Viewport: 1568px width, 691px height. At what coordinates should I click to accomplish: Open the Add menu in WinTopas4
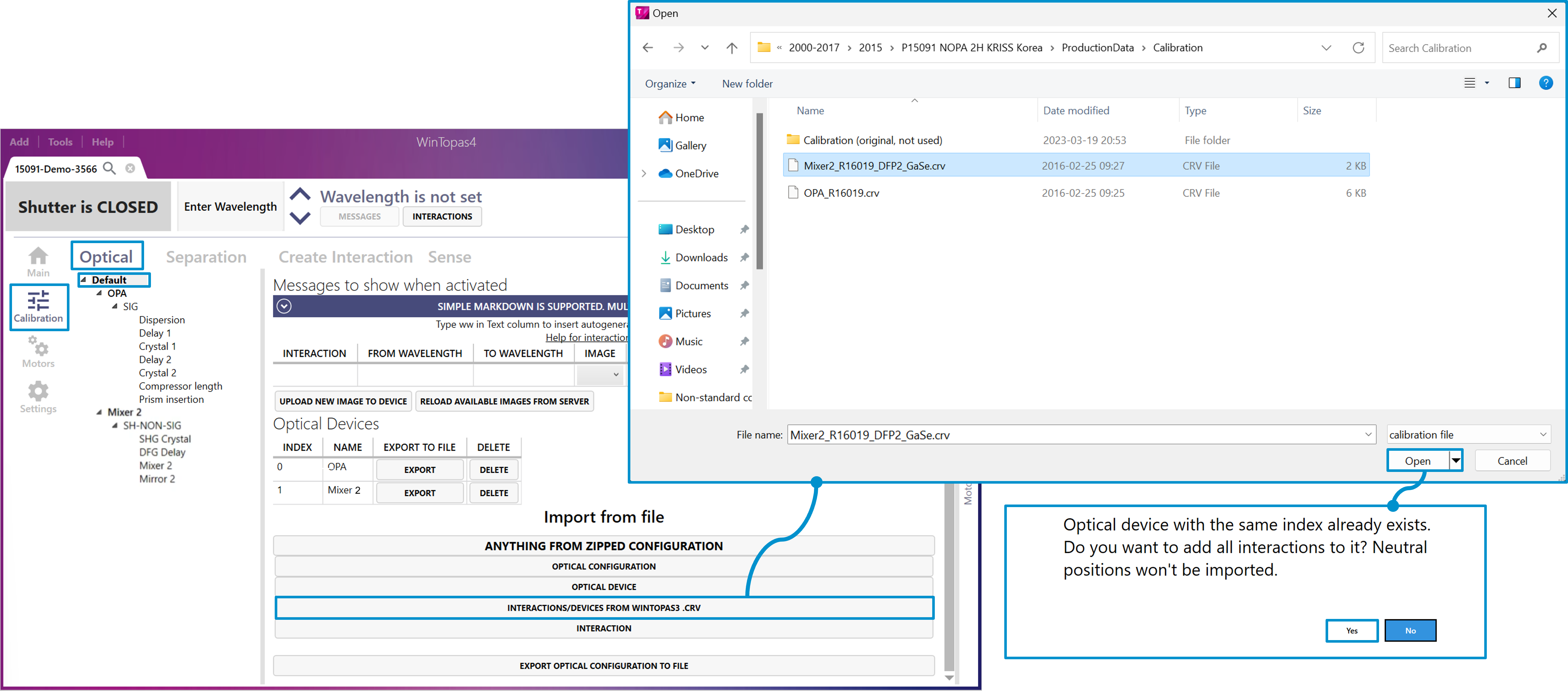pos(19,141)
